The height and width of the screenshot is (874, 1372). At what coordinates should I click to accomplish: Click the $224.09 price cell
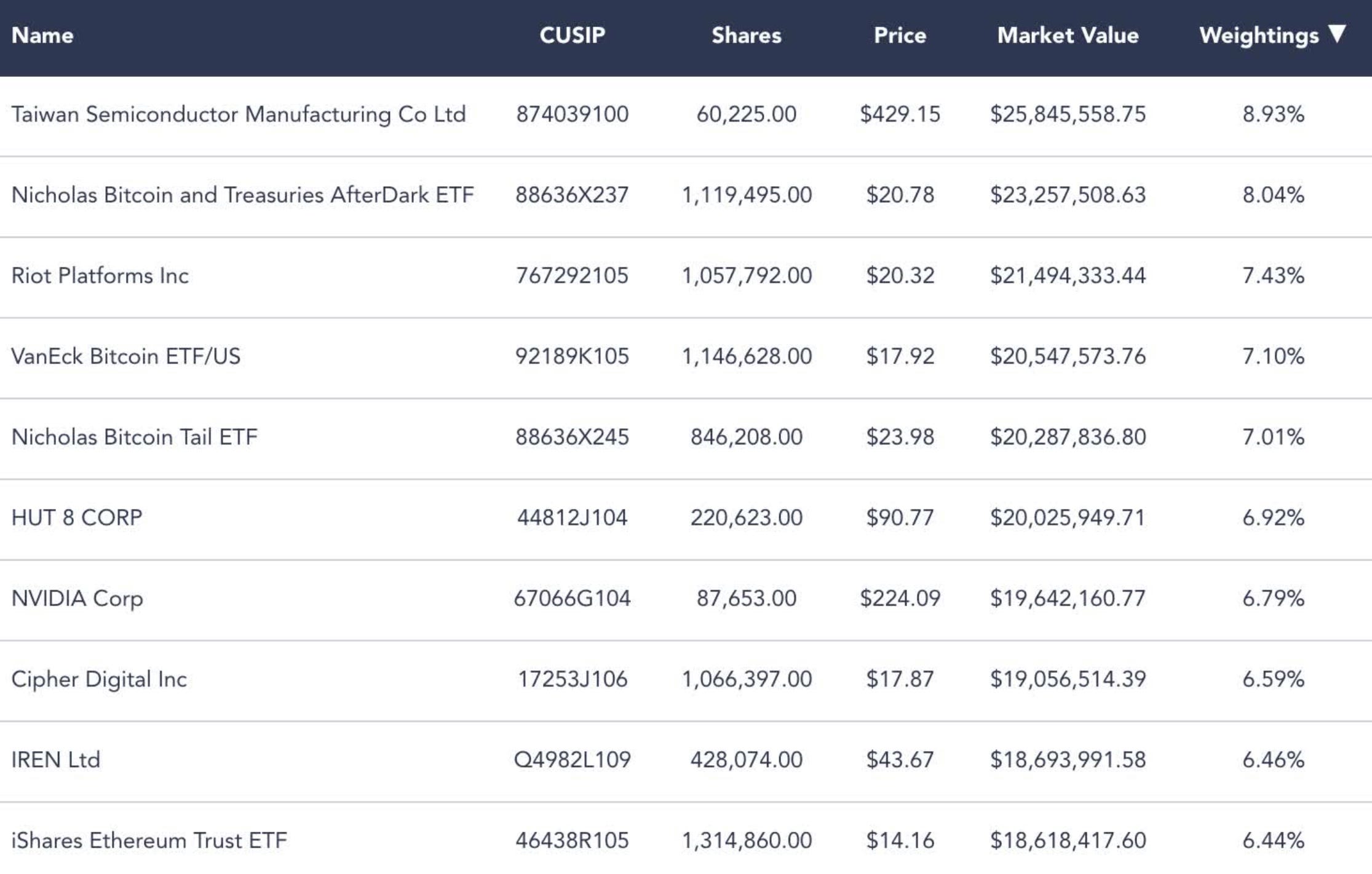(x=900, y=599)
